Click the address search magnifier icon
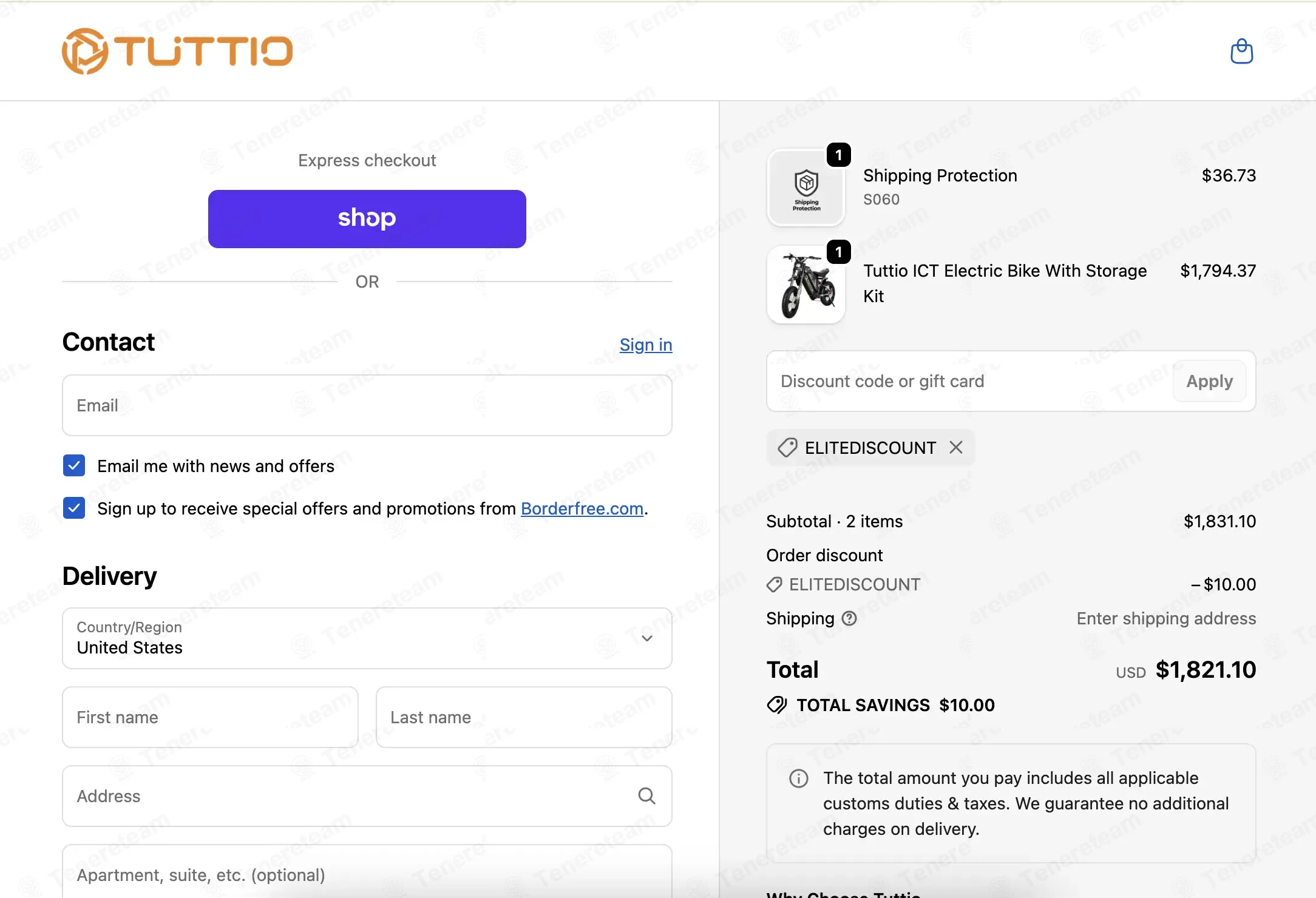This screenshot has height=898, width=1316. click(646, 796)
